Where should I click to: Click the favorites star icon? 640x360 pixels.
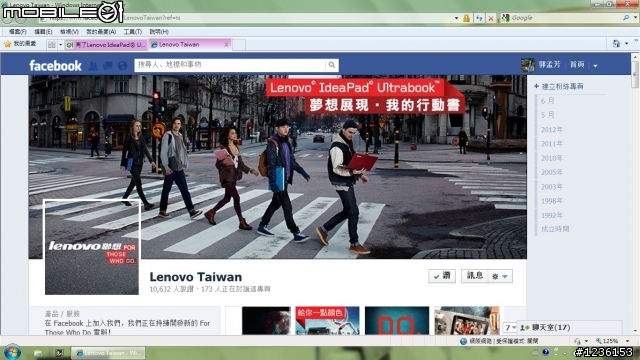click(x=7, y=44)
